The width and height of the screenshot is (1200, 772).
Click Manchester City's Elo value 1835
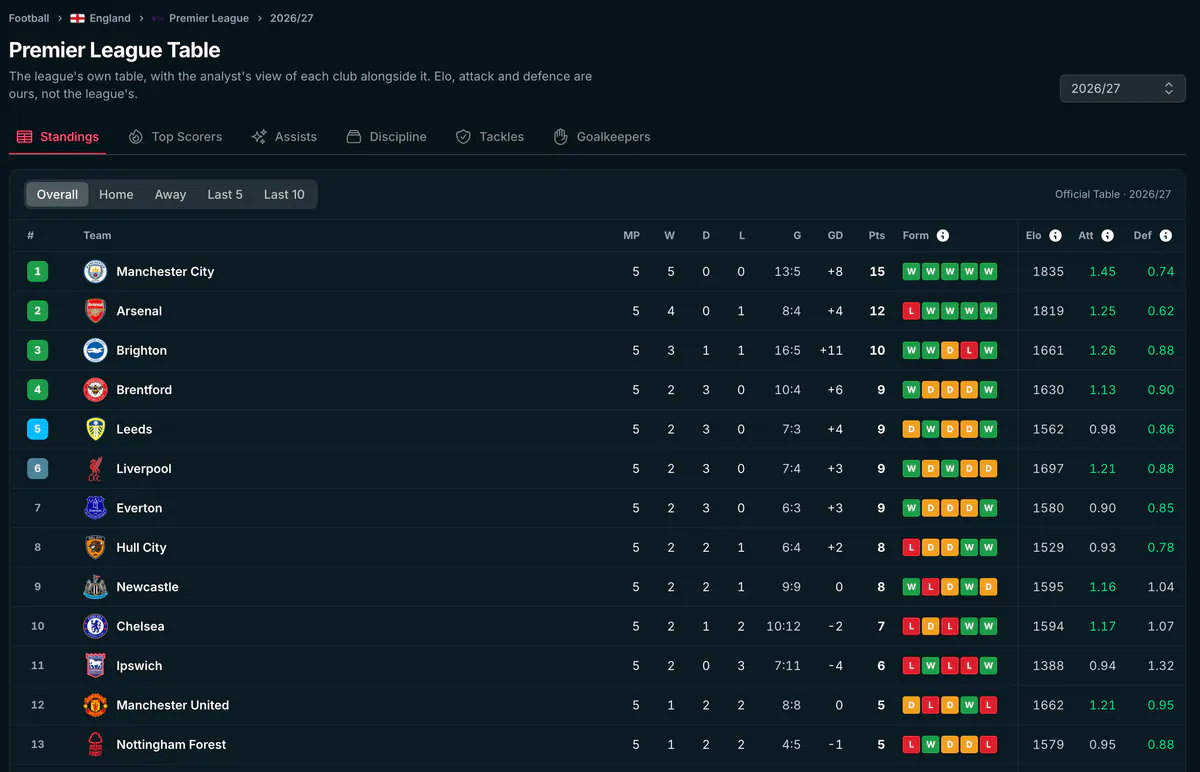pyautogui.click(x=1048, y=271)
